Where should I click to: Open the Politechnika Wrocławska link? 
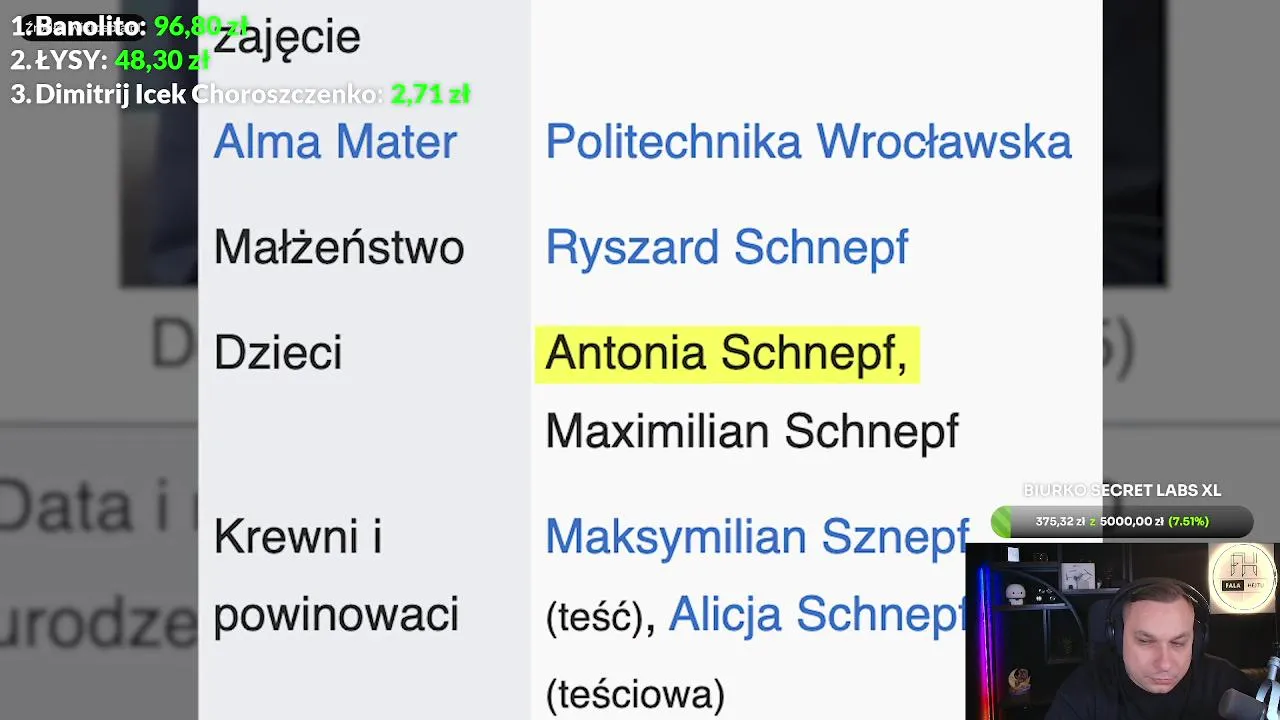pyautogui.click(x=808, y=142)
